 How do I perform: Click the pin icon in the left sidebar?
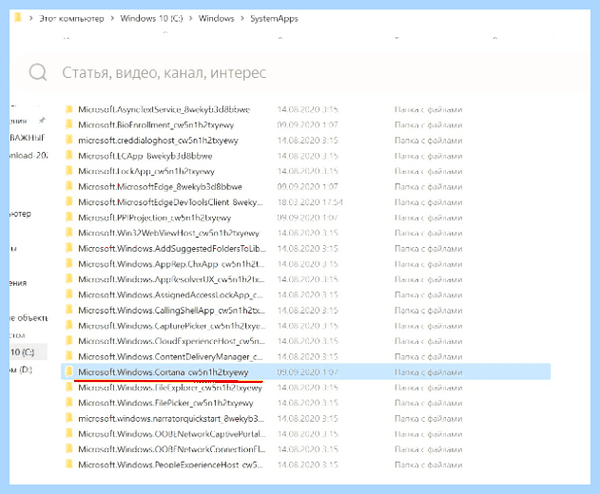pos(42,121)
